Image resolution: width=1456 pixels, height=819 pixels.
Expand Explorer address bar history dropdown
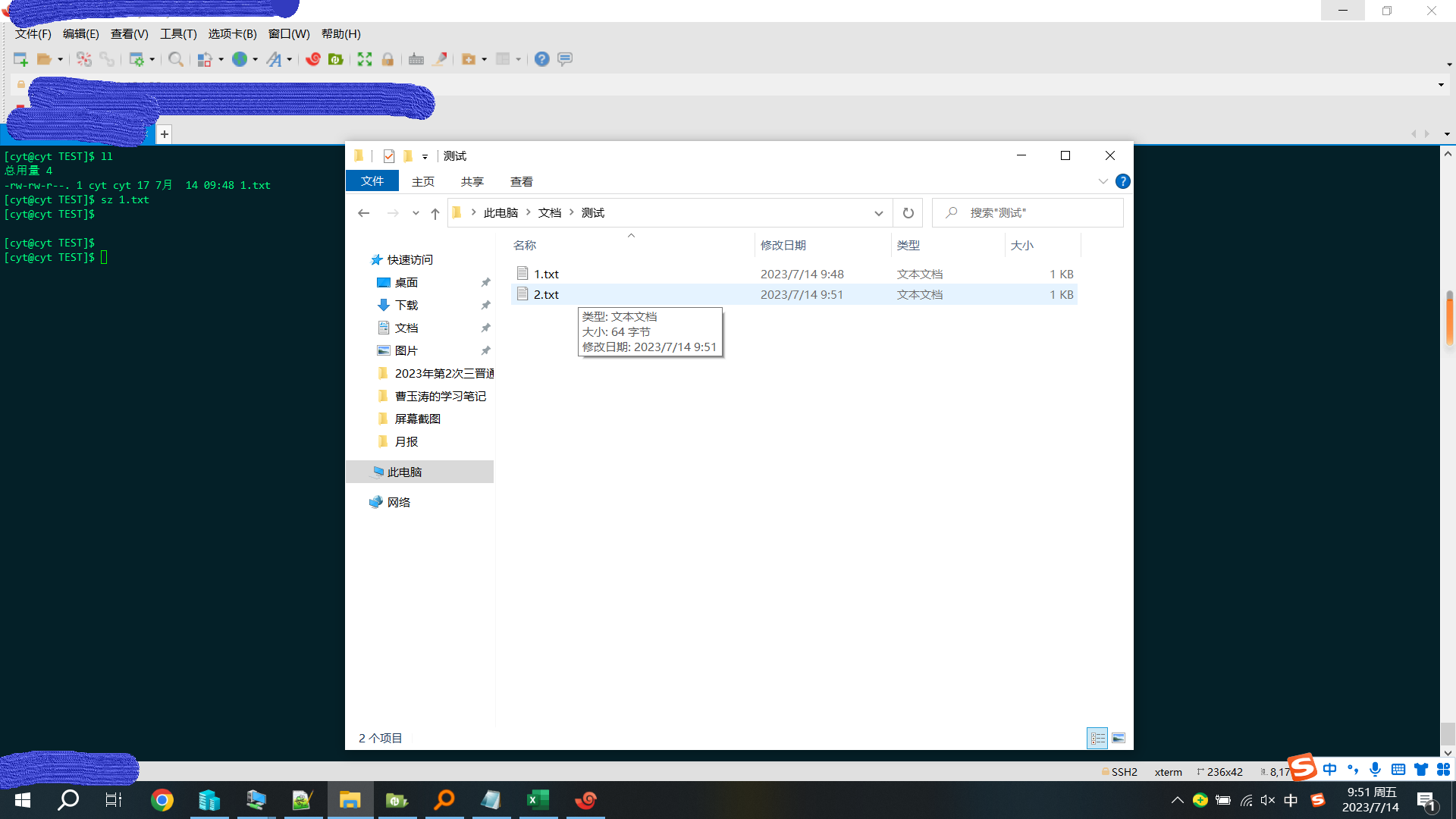tap(878, 213)
